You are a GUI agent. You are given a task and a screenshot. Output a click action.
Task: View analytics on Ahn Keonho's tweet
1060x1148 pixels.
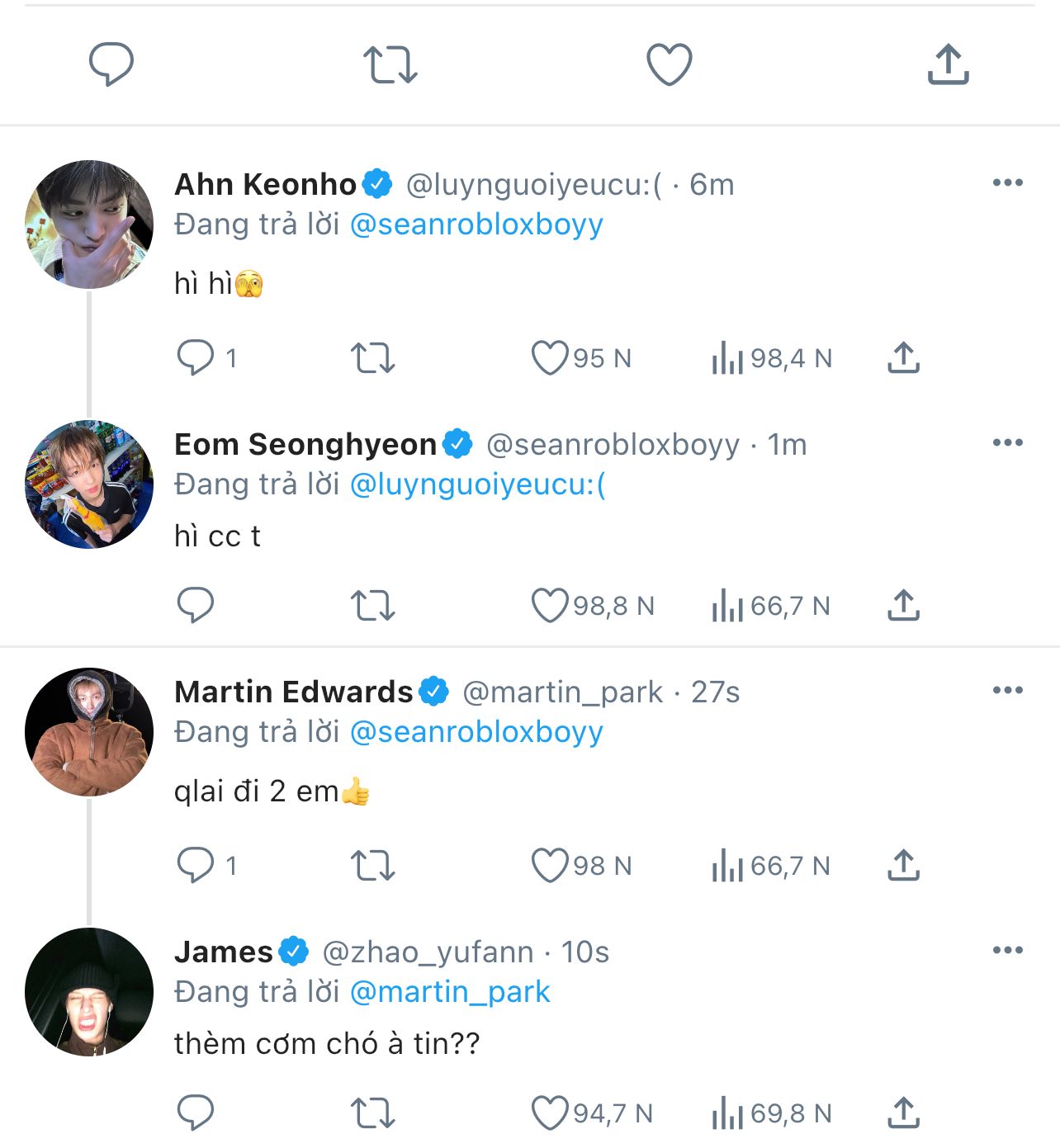click(x=728, y=357)
